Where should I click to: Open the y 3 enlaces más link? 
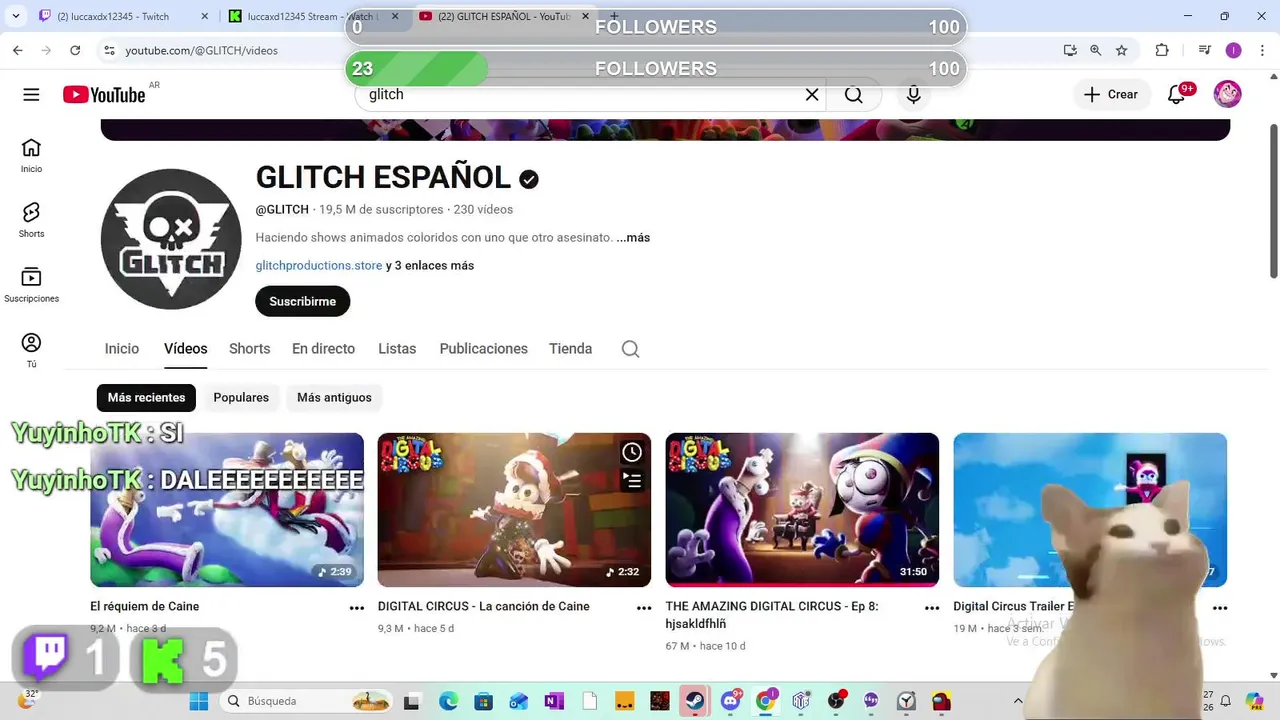pyautogui.click(x=430, y=265)
